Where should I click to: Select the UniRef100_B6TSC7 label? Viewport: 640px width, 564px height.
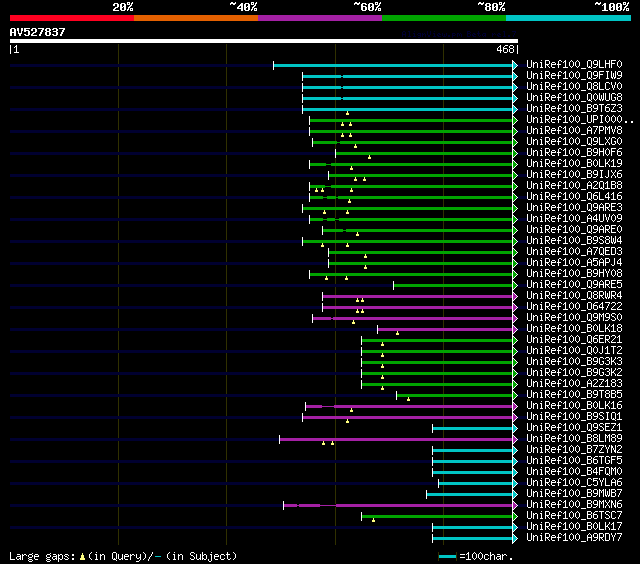(574, 516)
